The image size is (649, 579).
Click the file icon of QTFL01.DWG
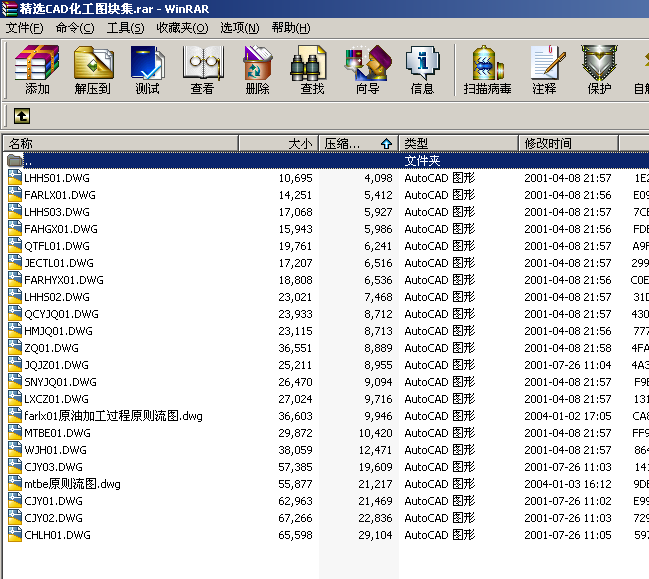[15, 245]
